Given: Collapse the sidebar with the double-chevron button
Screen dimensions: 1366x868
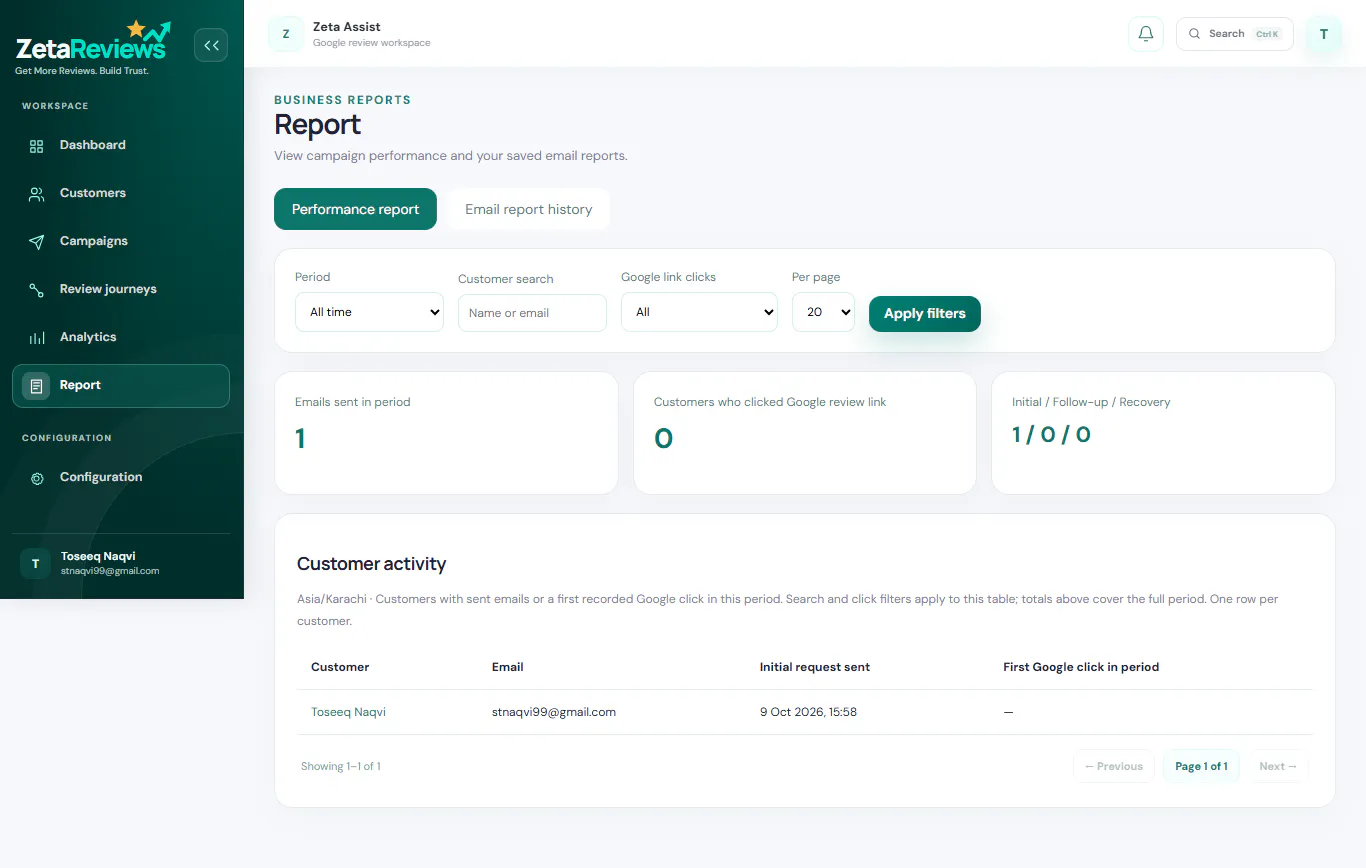Looking at the screenshot, I should (211, 45).
